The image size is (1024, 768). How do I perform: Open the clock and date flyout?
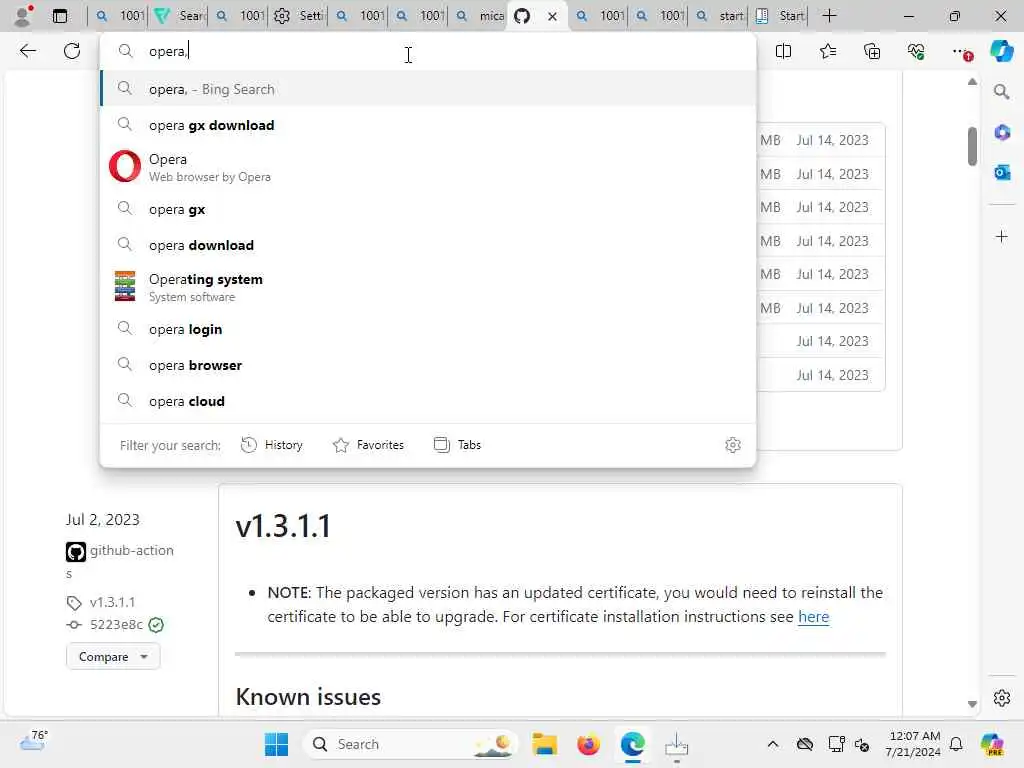pyautogui.click(x=913, y=744)
